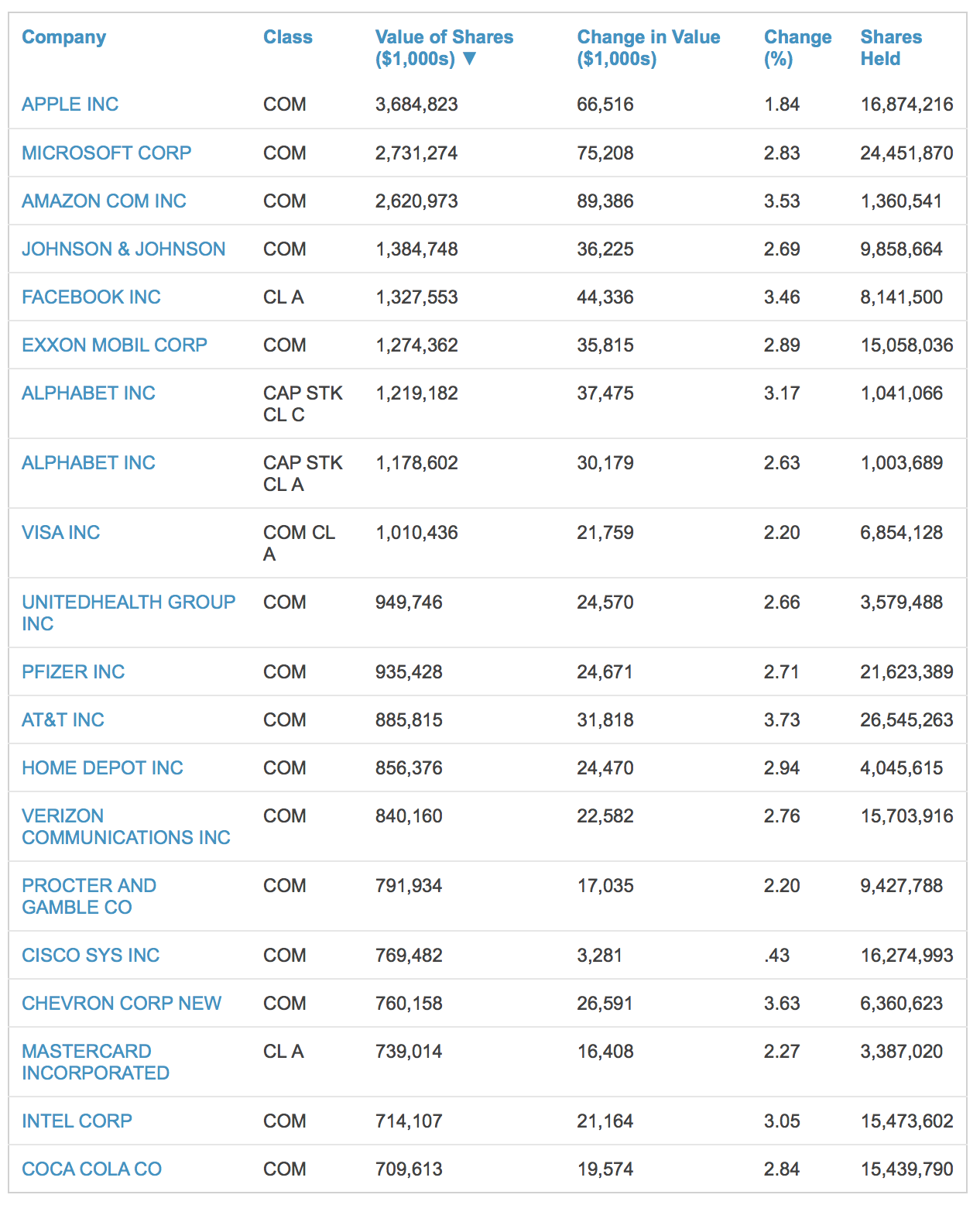The height and width of the screenshot is (1205, 980).
Task: Open ALPHABET INC class A link
Action: (89, 463)
